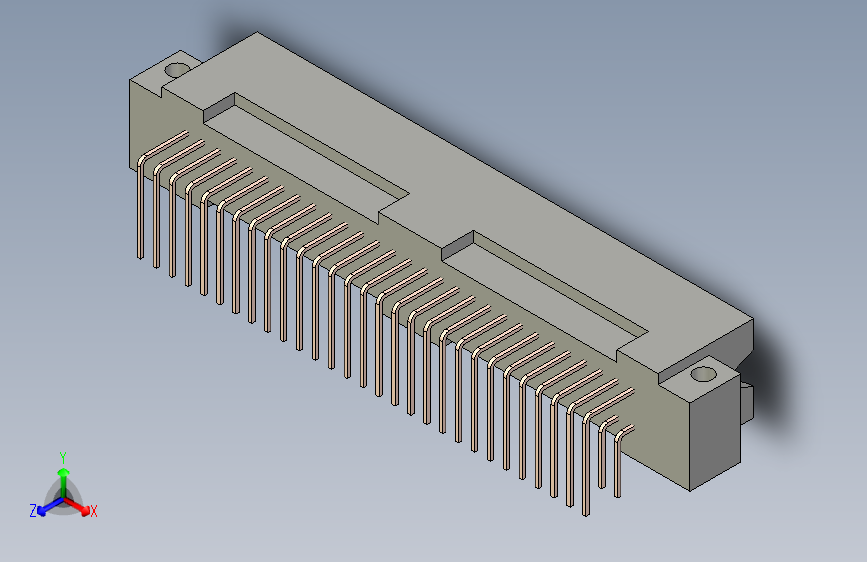Select the right mounting hole on the connector
The height and width of the screenshot is (562, 867).
click(703, 374)
